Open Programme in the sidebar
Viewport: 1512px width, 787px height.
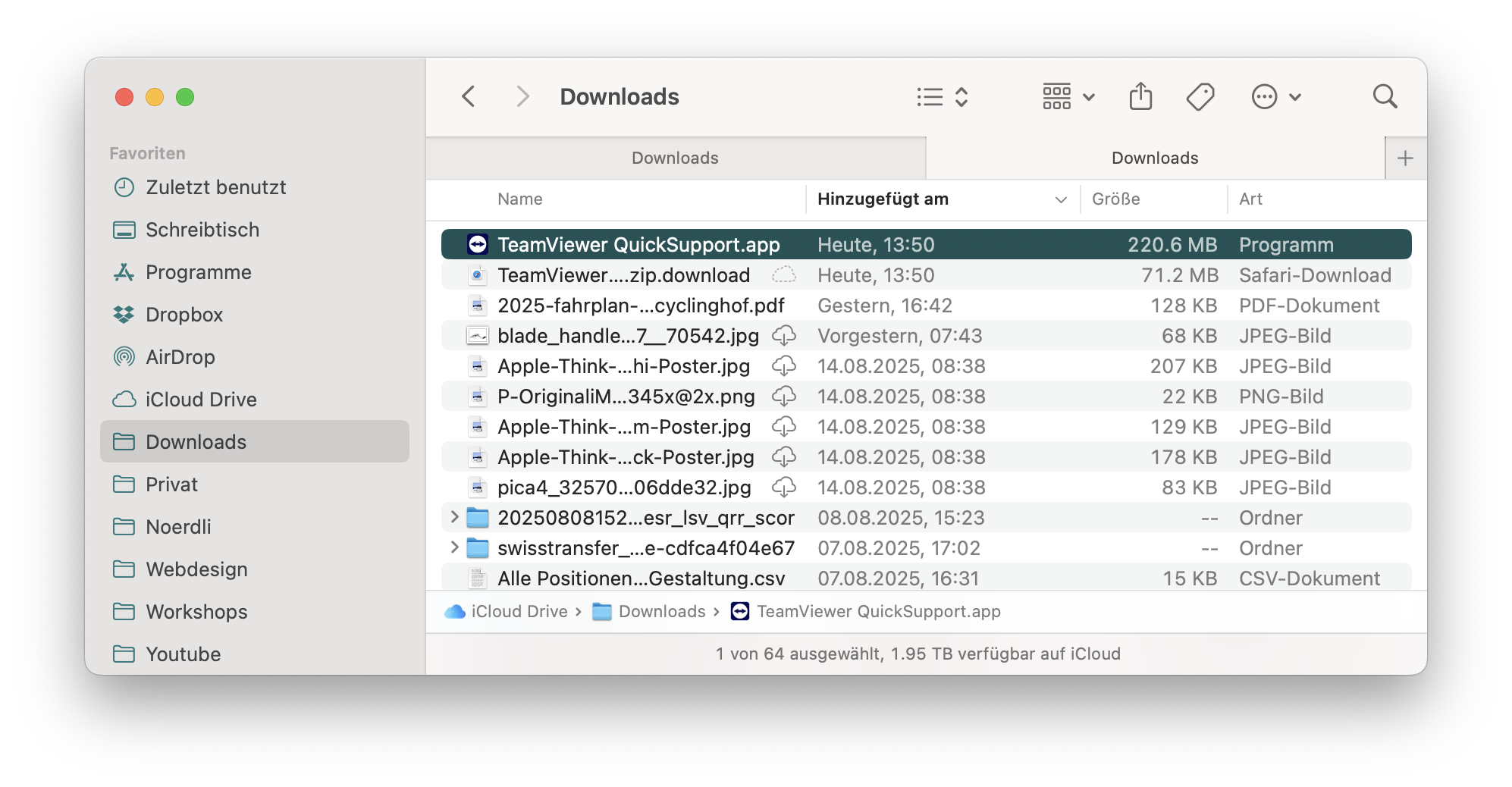255,272
